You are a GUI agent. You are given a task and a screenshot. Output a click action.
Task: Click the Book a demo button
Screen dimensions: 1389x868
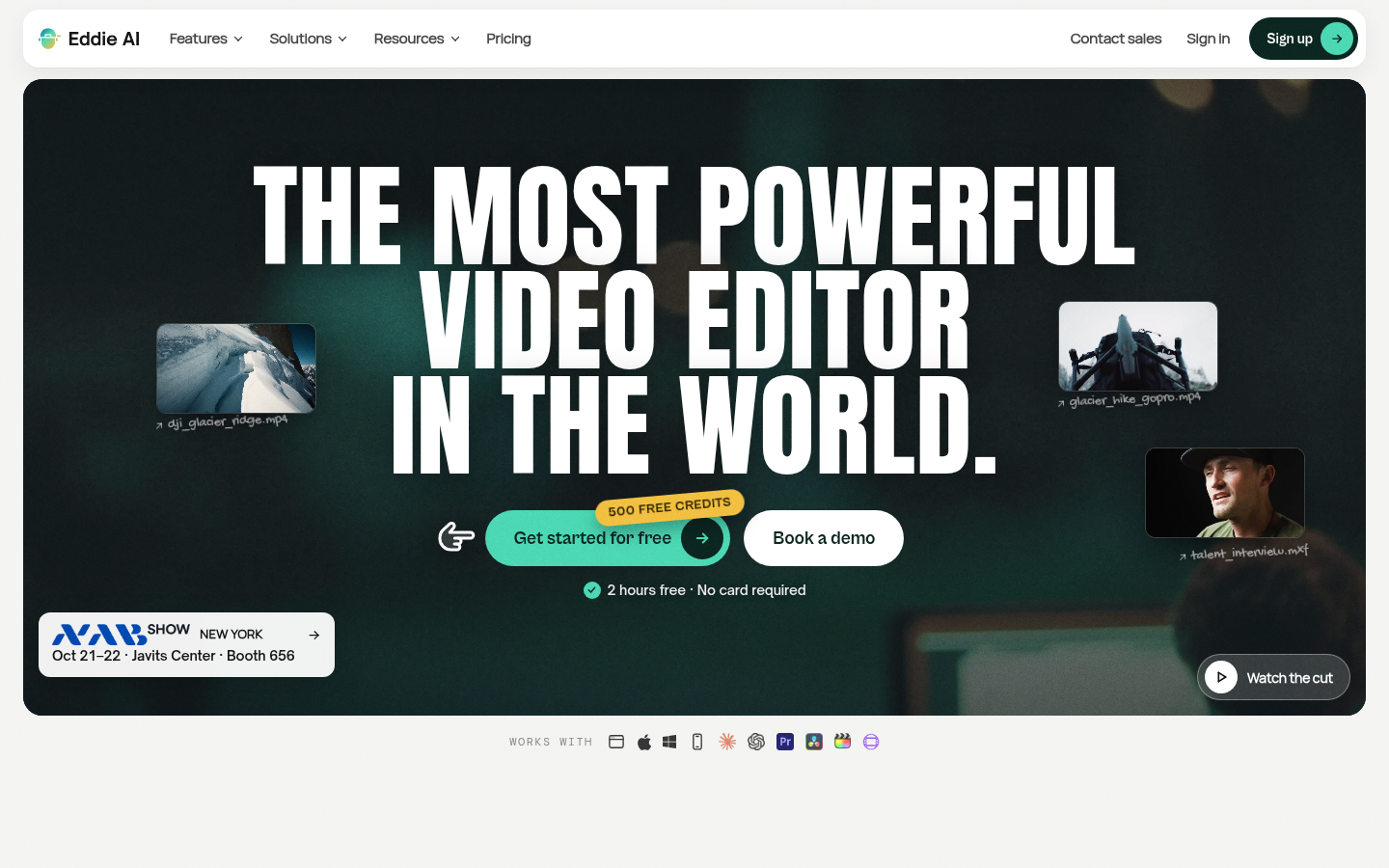point(824,538)
